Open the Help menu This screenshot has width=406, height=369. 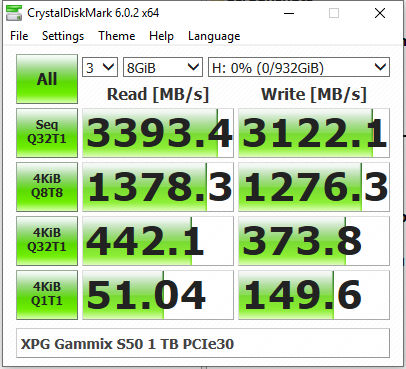point(161,36)
